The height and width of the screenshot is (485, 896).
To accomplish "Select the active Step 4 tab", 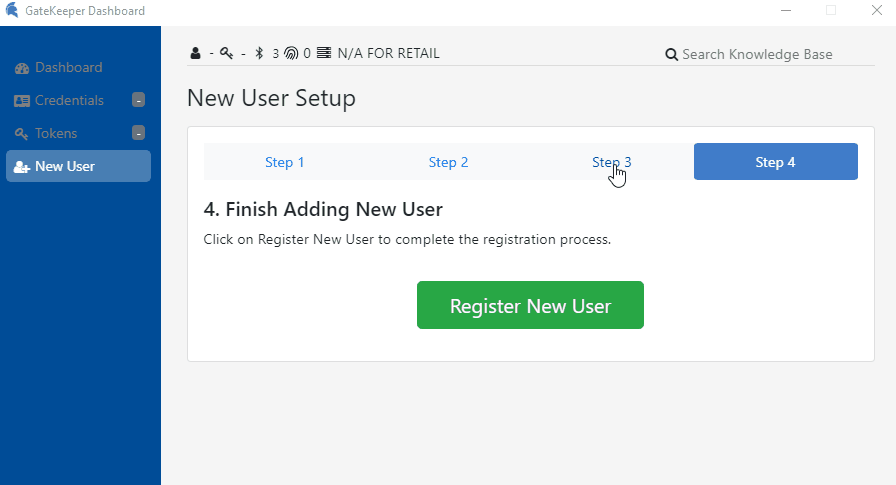I will point(775,162).
